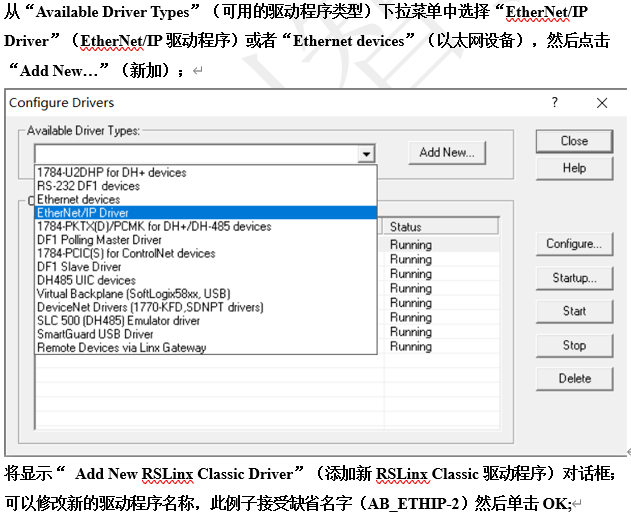The height and width of the screenshot is (514, 631).
Task: Select Ethernet devices from list
Action: (206, 199)
